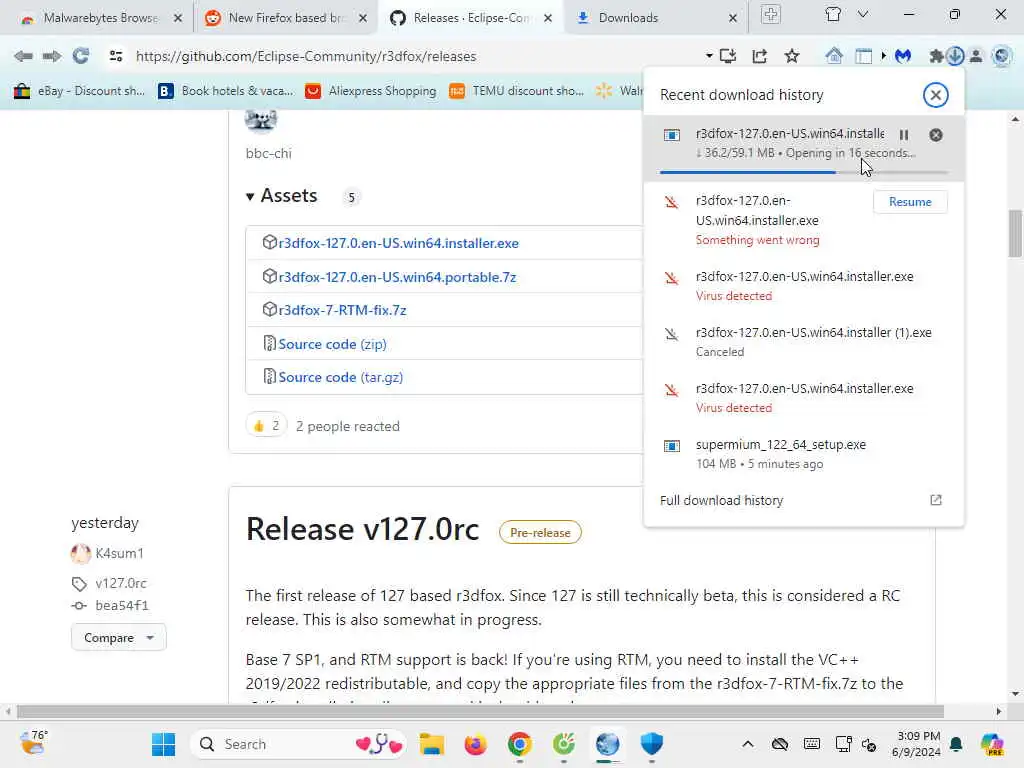1024x768 pixels.
Task: Open the tab list chevron in title bar
Action: [x=863, y=14]
